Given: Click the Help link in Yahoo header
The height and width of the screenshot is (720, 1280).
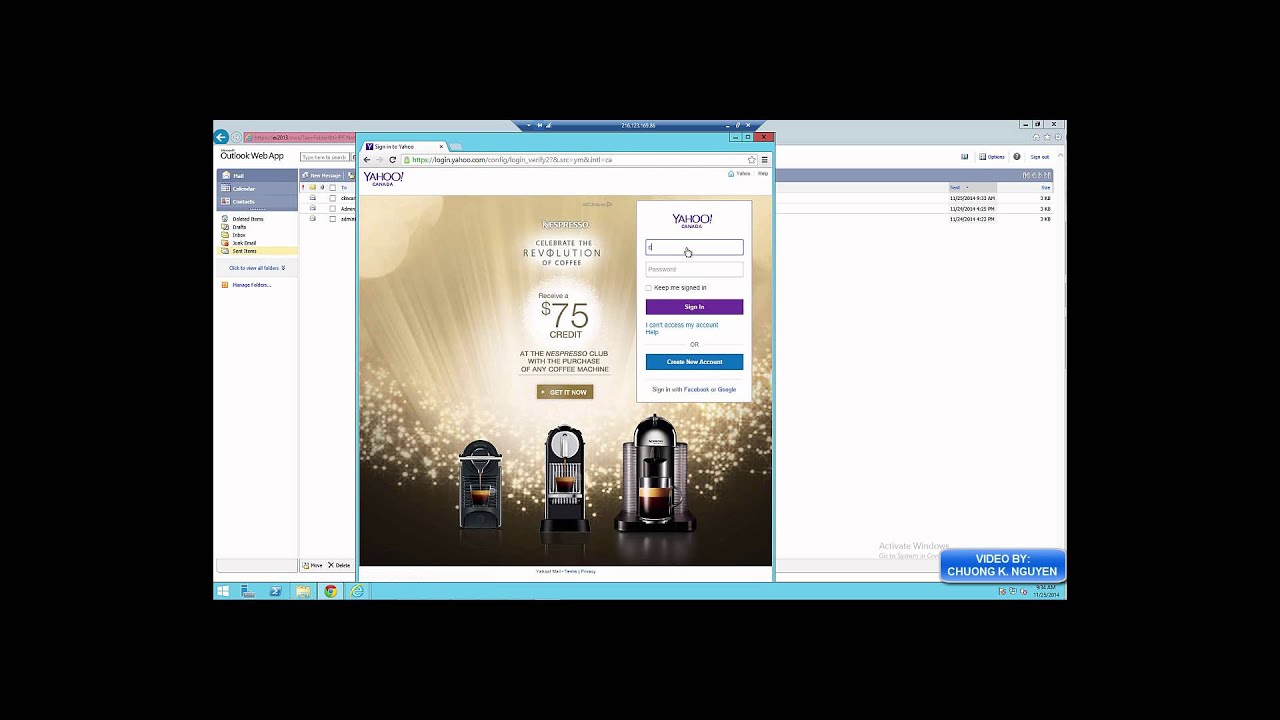Looking at the screenshot, I should (x=763, y=174).
